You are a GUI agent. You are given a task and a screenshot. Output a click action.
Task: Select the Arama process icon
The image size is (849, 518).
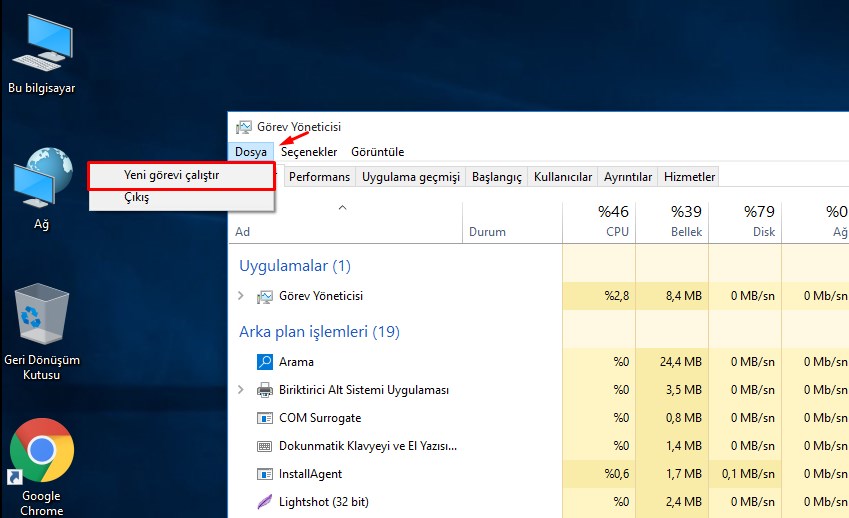click(265, 362)
